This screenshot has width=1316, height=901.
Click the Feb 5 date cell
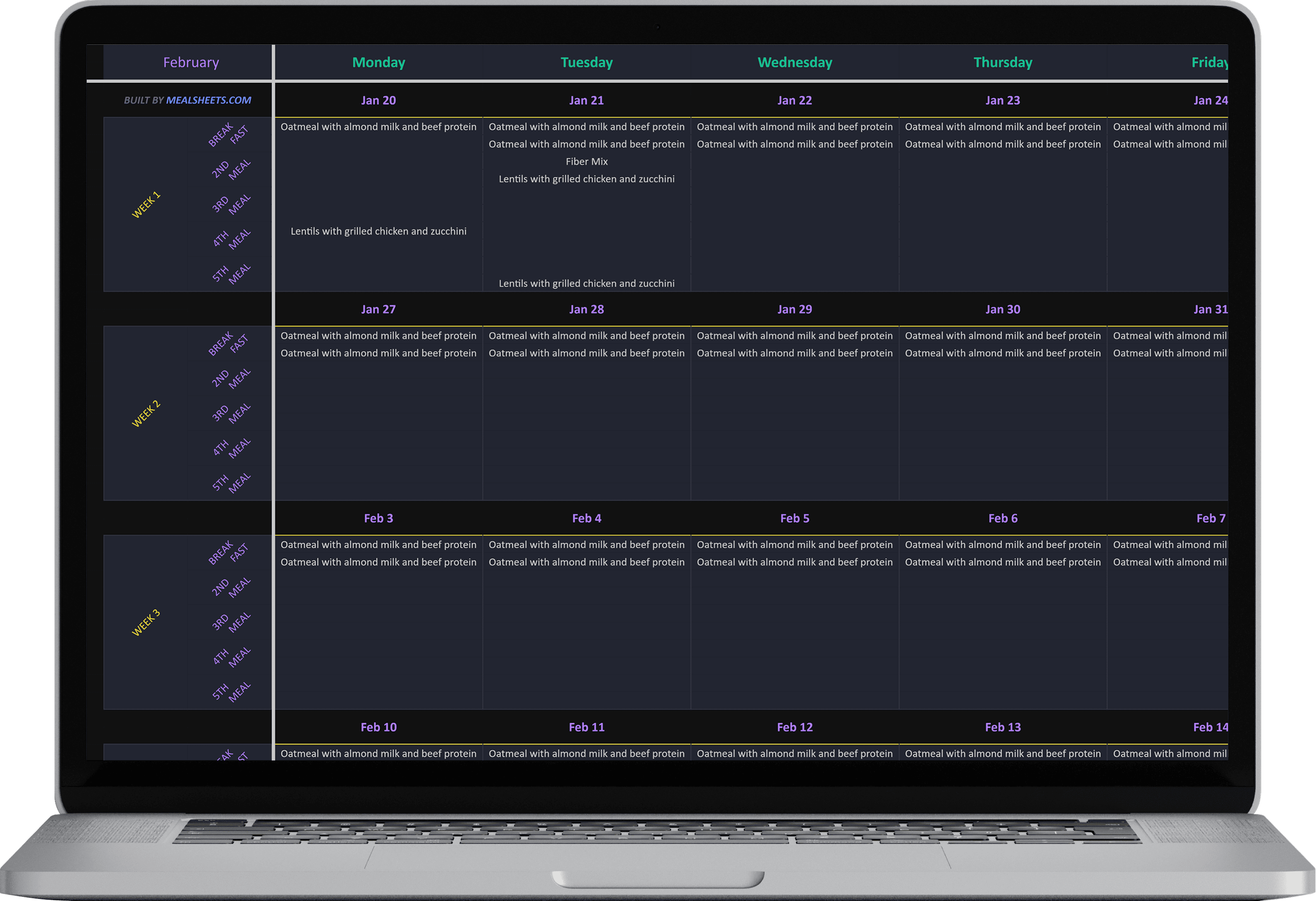[x=794, y=518]
